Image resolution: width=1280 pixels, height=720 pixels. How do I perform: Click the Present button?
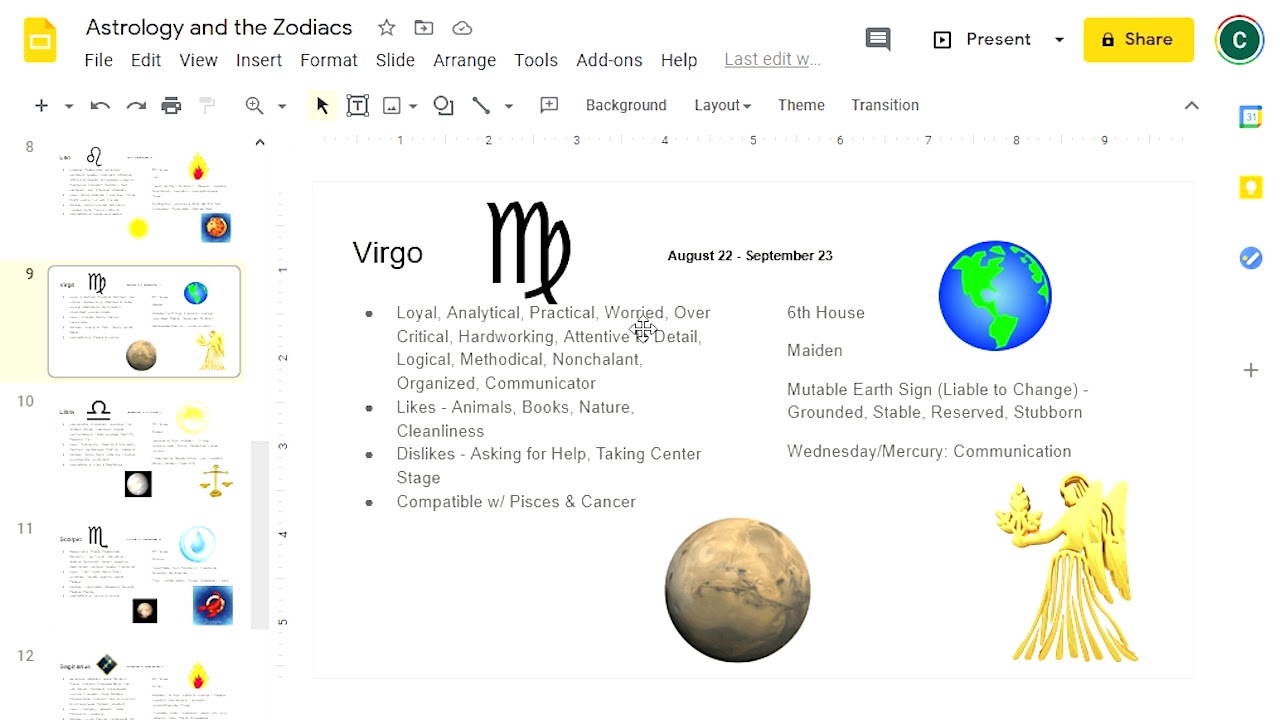(983, 40)
